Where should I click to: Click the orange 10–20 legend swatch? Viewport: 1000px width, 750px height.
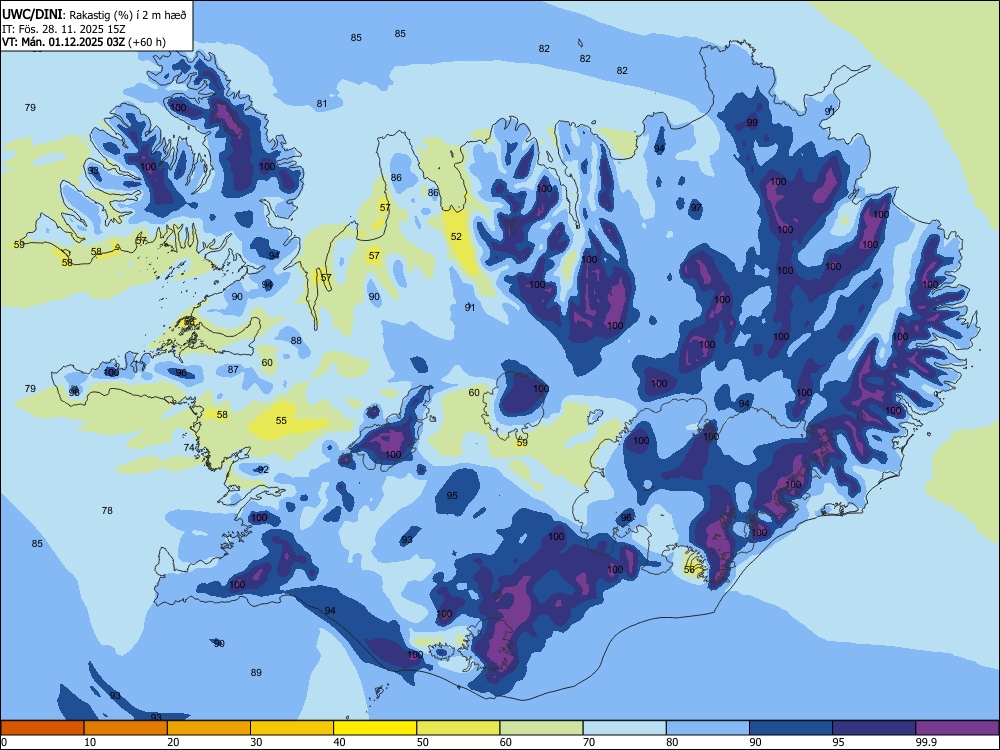pos(126,728)
